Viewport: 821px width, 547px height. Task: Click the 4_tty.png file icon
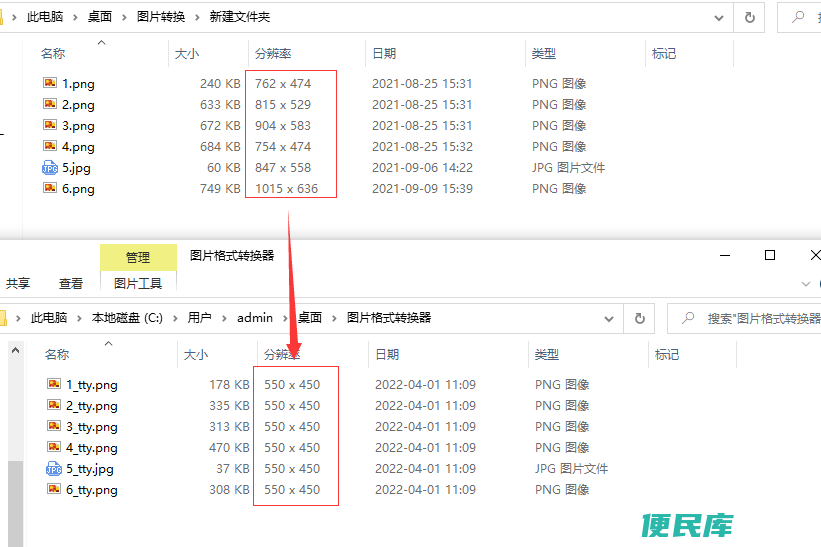pyautogui.click(x=54, y=446)
